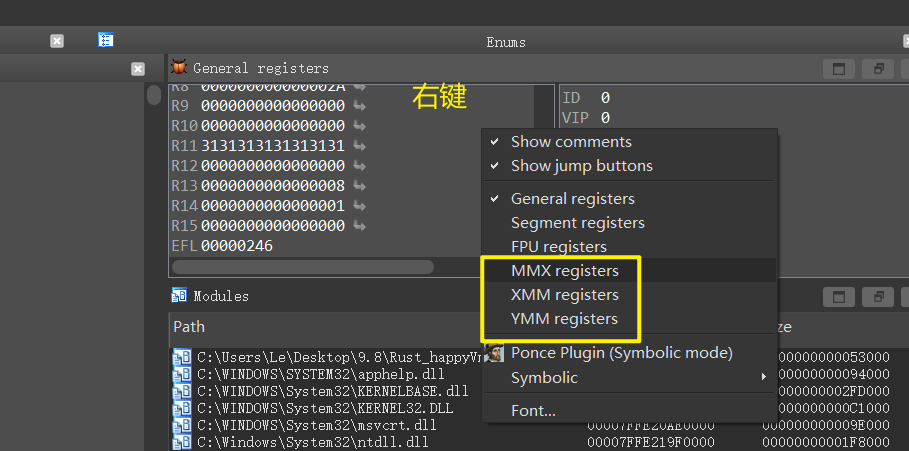The height and width of the screenshot is (451, 909).
Task: Select the EFL value 00000246
Action: 237,246
